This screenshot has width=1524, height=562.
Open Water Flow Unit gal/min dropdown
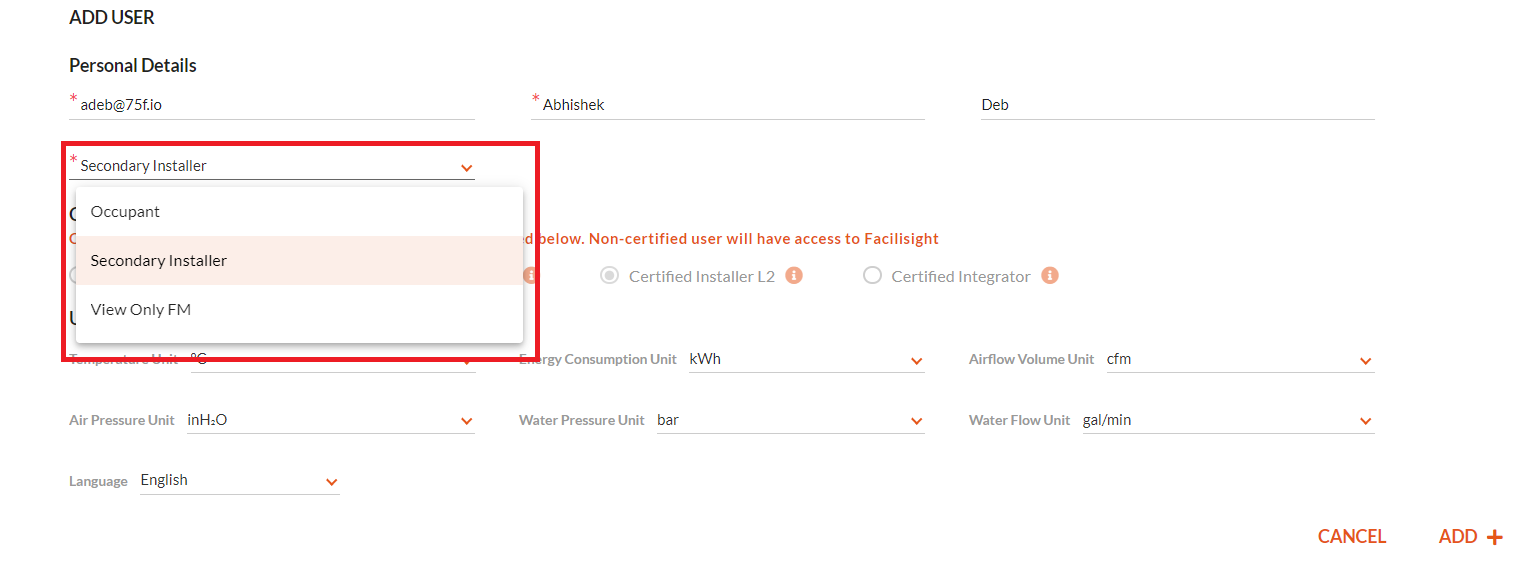1228,421
